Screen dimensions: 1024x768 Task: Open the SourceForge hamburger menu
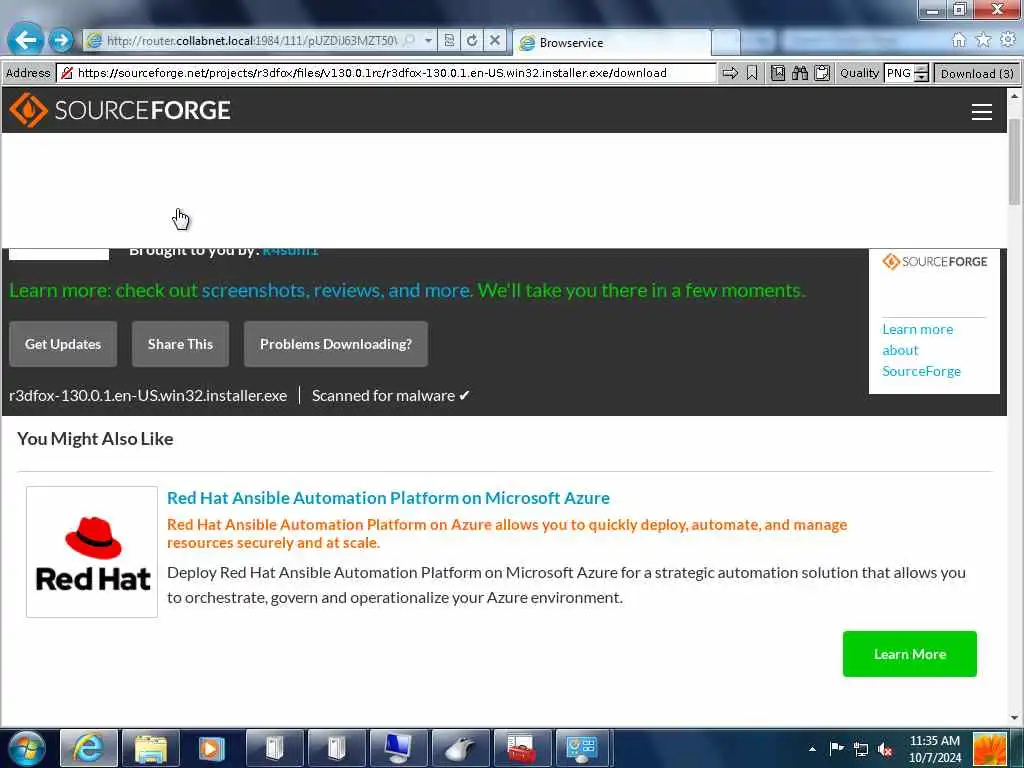click(982, 112)
